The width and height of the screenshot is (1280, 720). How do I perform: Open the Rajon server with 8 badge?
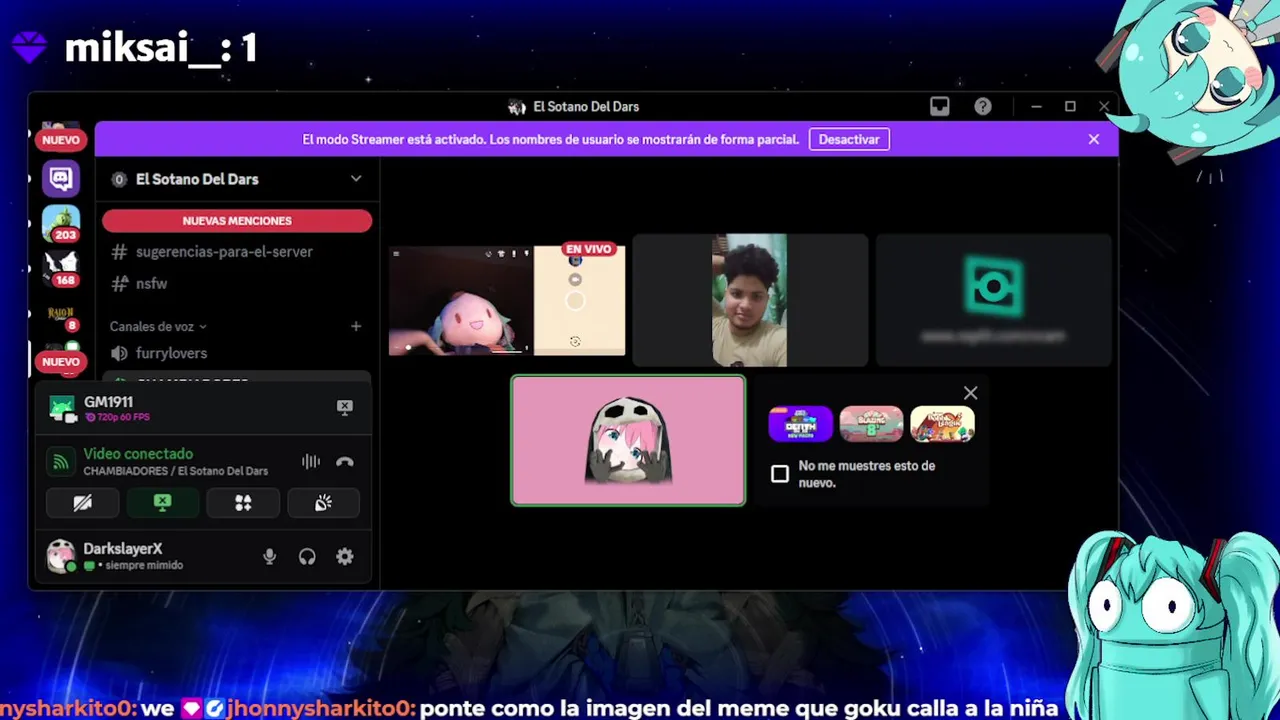click(61, 316)
